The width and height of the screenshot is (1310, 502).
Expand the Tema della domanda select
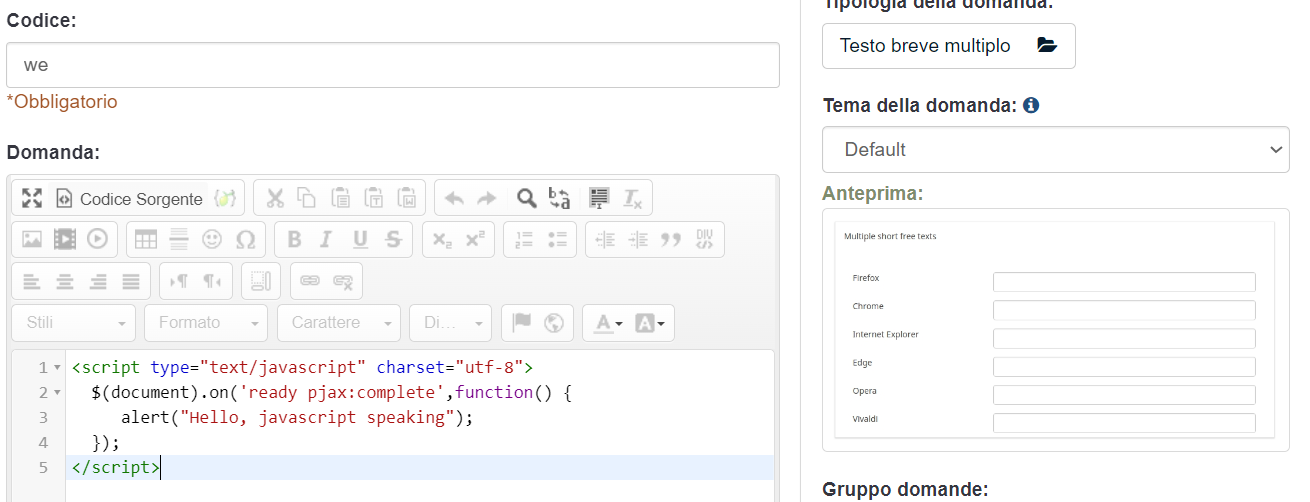[x=1055, y=149]
